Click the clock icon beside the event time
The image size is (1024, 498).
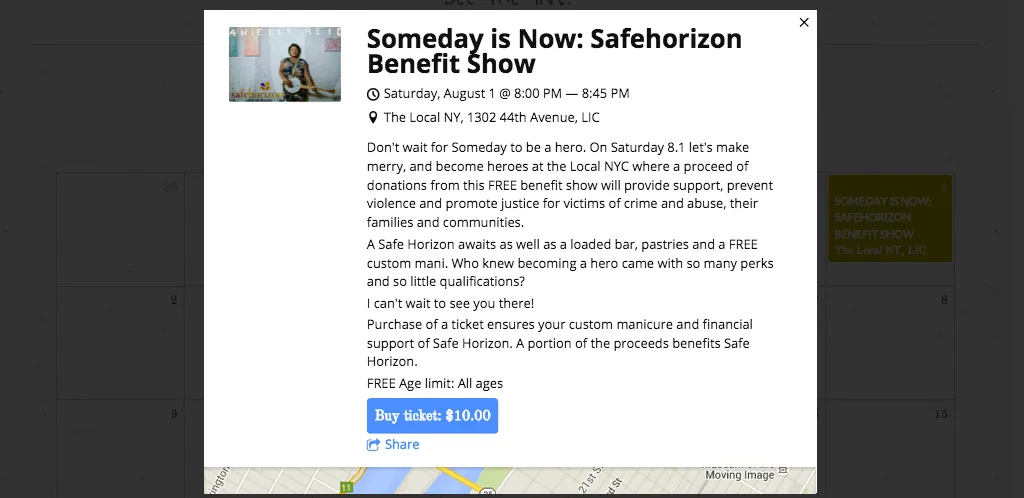click(373, 94)
